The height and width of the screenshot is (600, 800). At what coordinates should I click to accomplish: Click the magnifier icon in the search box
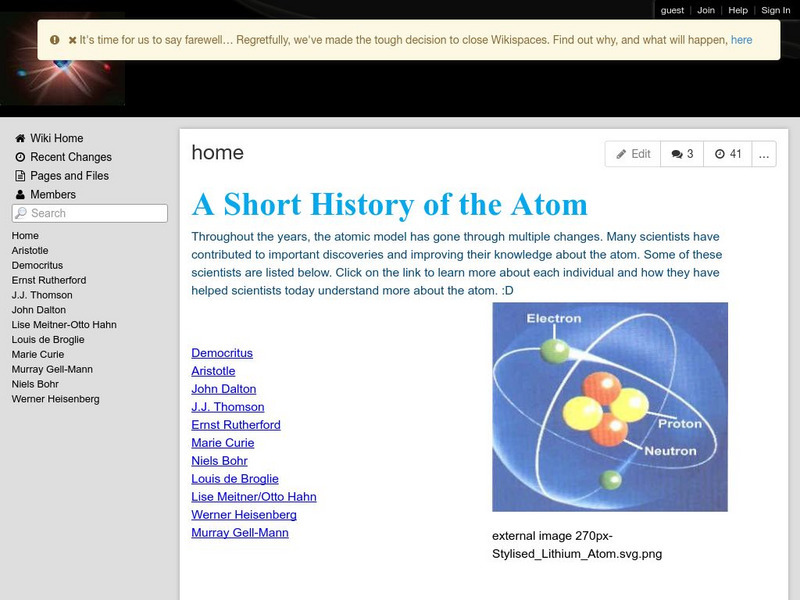(21, 213)
